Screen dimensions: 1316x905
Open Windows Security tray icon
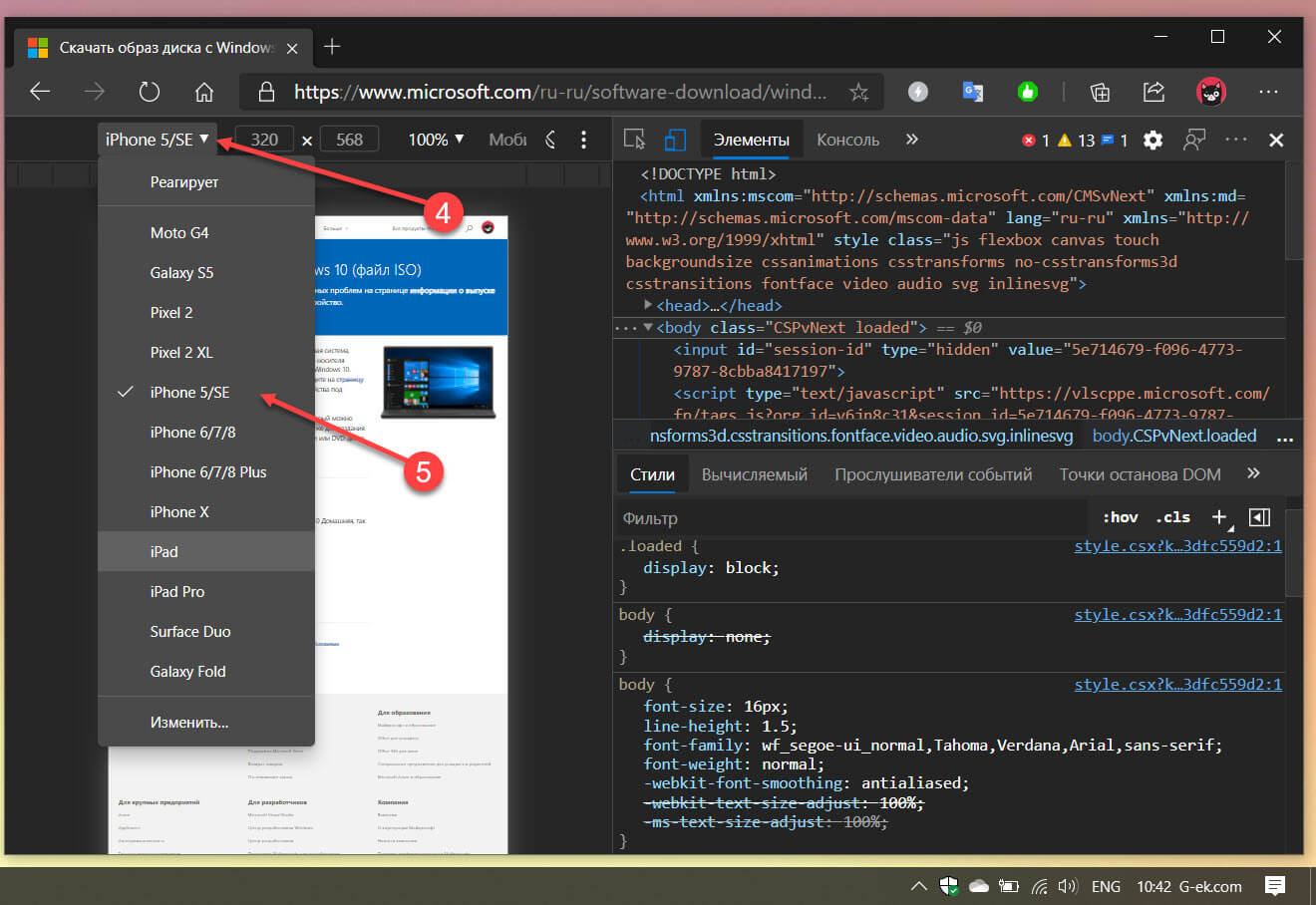click(x=949, y=885)
